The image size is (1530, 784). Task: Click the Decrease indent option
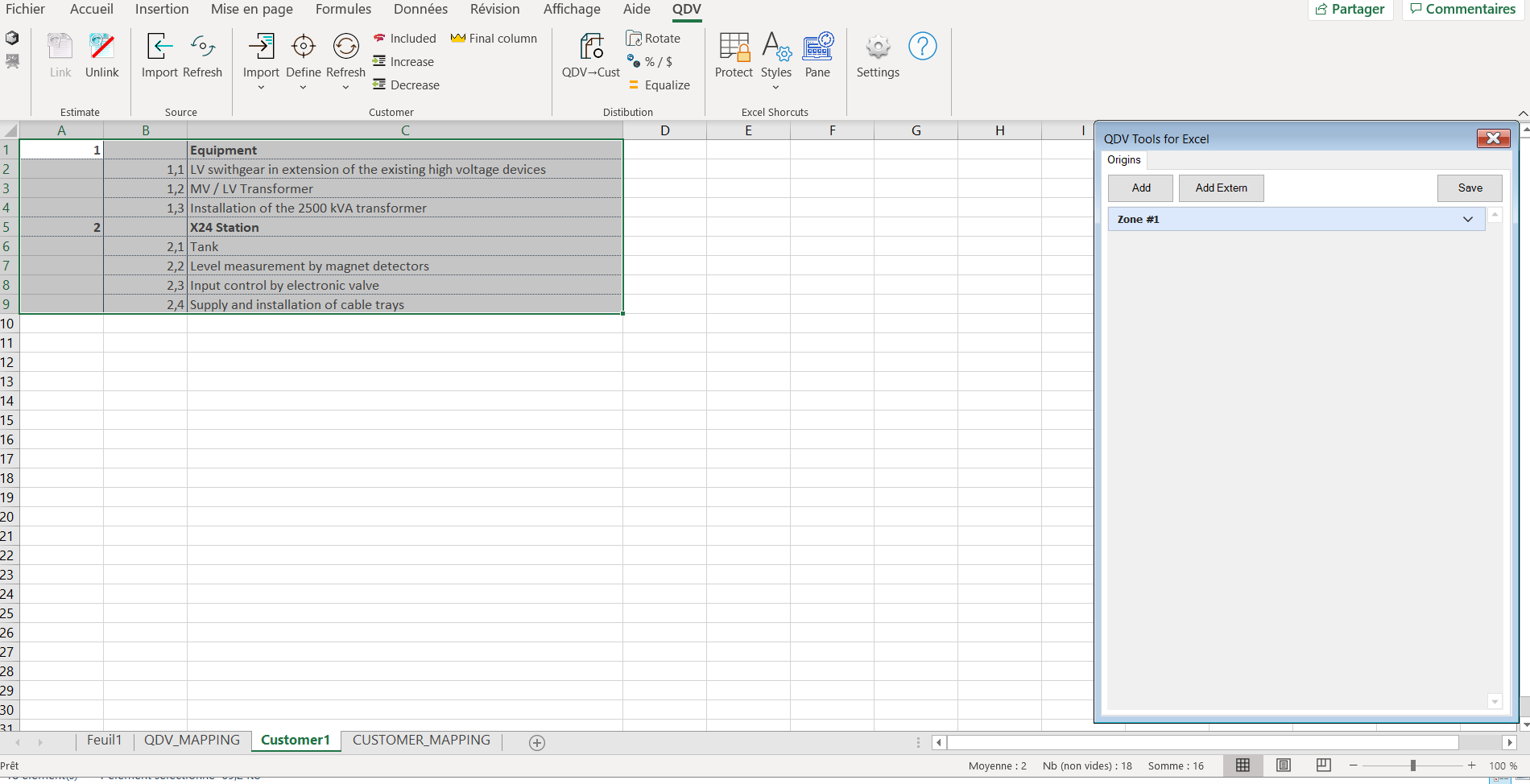tap(406, 85)
